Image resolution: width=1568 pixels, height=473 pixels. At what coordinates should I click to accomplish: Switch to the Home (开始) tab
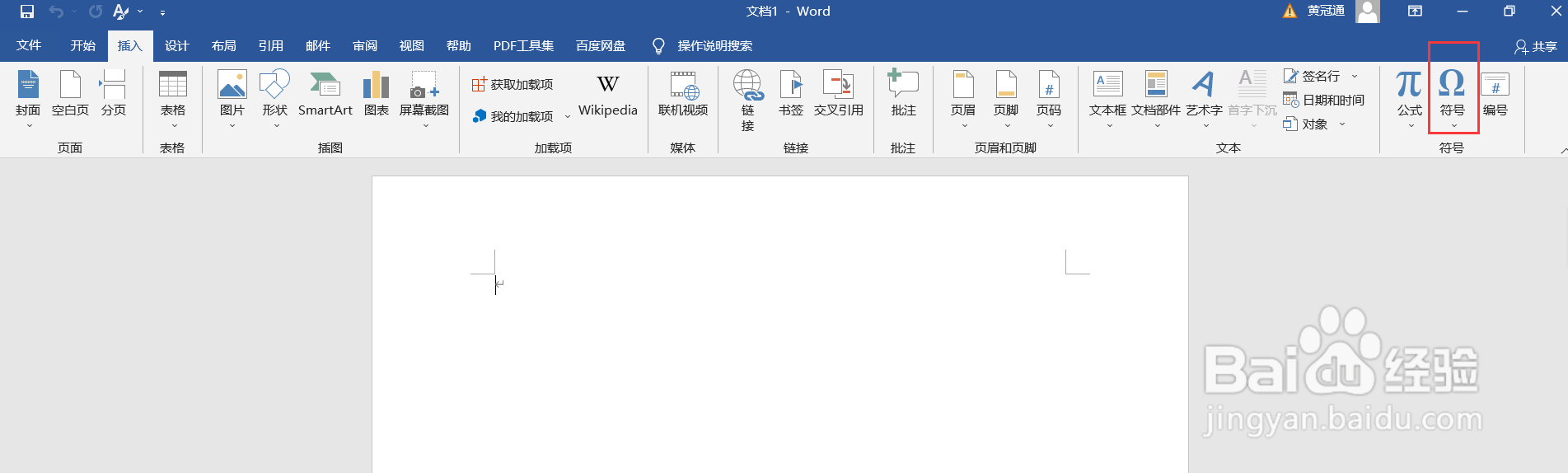point(83,46)
